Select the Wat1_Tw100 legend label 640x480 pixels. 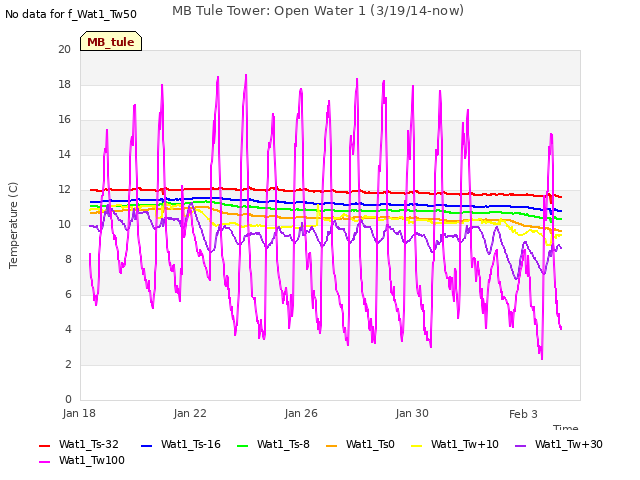(92, 460)
